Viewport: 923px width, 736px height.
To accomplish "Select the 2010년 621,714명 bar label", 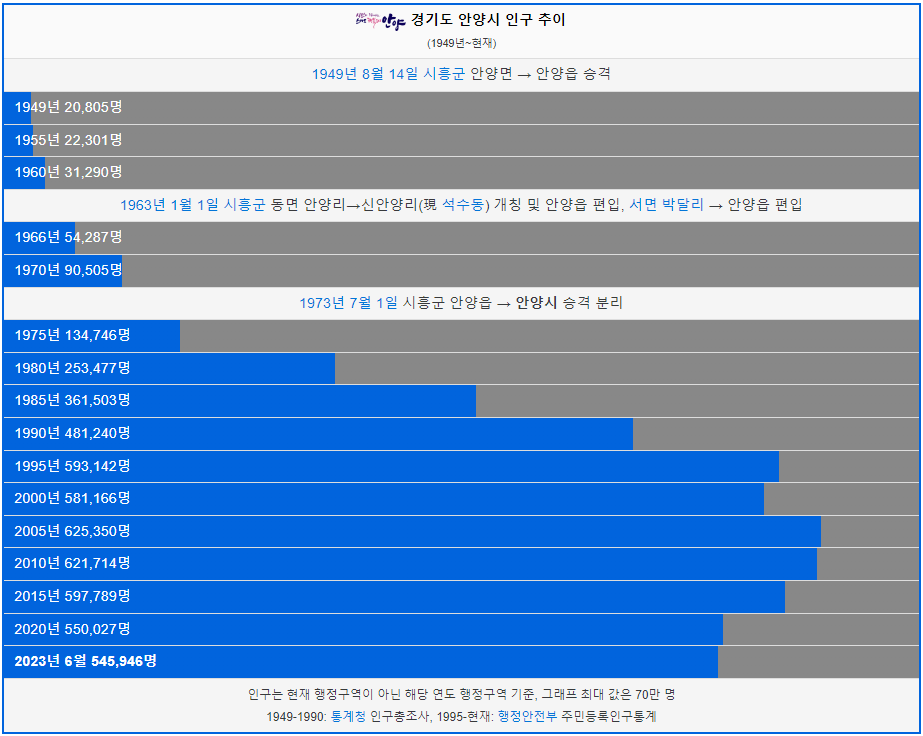I will 72,563.
